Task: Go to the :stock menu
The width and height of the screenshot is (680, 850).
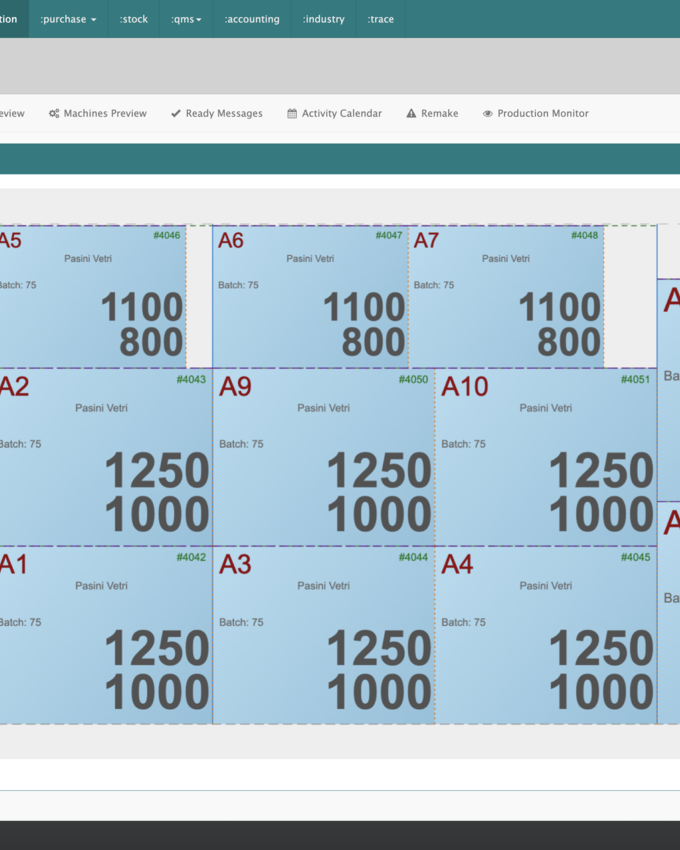Action: pyautogui.click(x=133, y=19)
